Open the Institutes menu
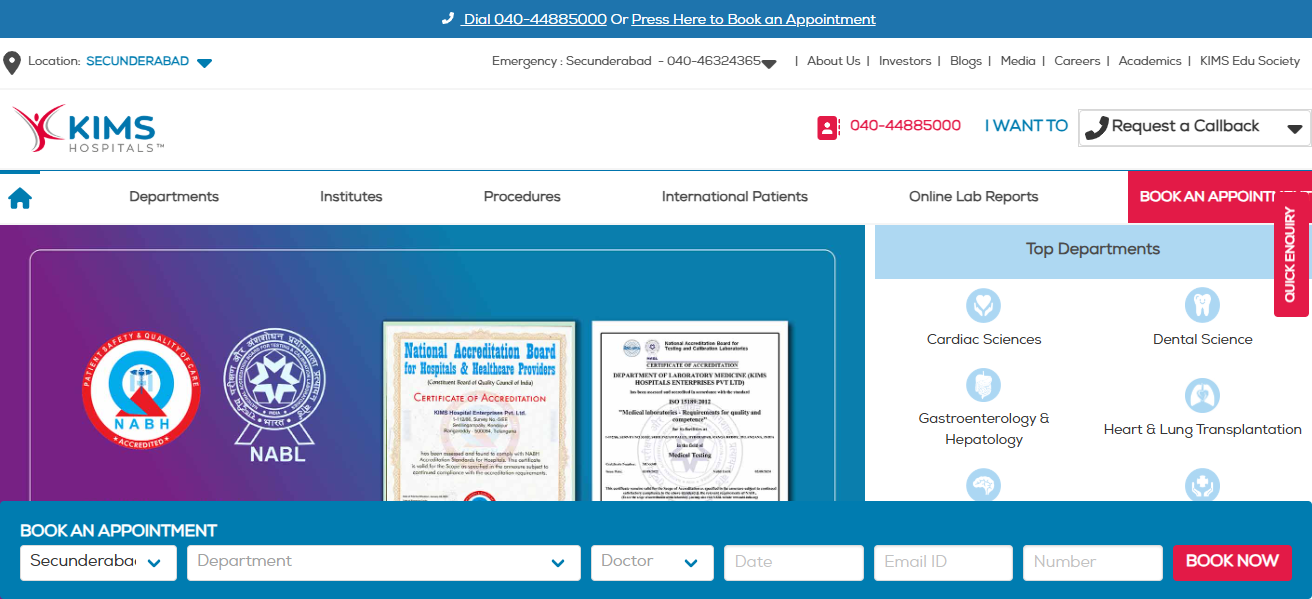This screenshot has height=599, width=1312. [351, 197]
